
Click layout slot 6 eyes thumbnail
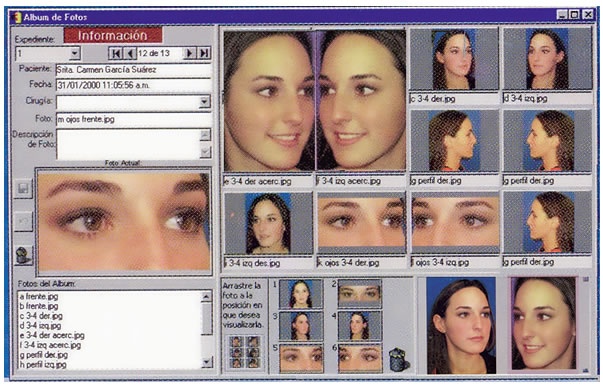pyautogui.click(x=360, y=358)
